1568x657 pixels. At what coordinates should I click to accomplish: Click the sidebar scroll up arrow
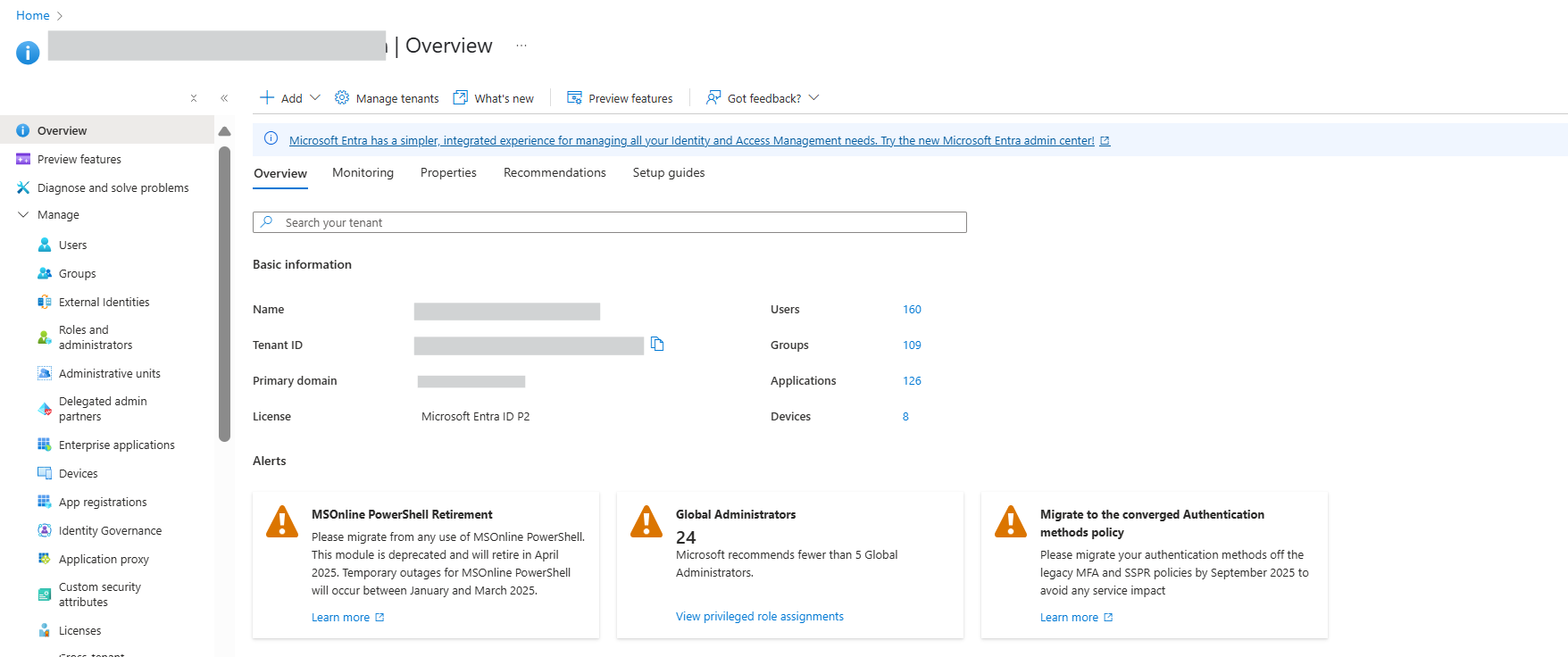coord(224,131)
